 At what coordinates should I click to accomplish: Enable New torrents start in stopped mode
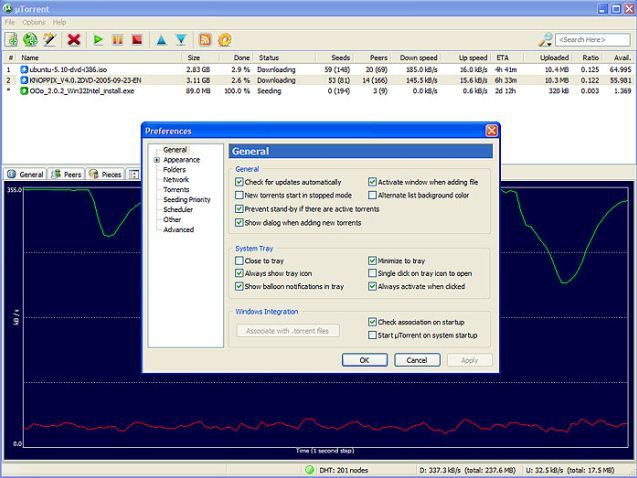click(x=239, y=195)
